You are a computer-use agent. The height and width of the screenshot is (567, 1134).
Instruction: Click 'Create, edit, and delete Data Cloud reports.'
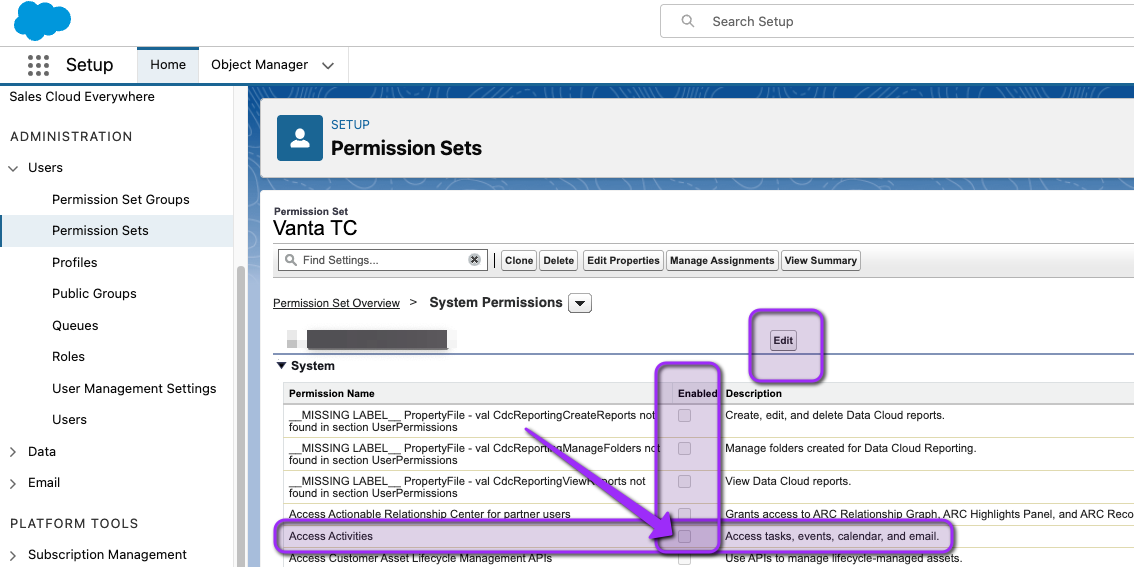[835, 415]
